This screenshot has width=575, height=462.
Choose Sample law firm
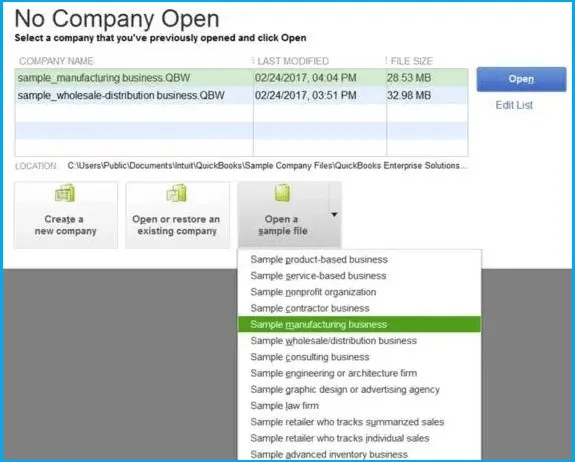coord(359,406)
